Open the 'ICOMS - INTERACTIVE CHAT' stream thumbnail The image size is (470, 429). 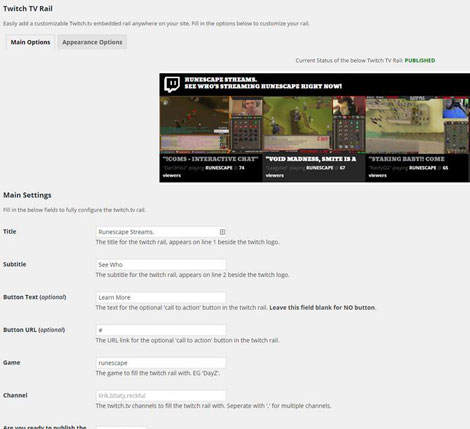click(x=211, y=125)
